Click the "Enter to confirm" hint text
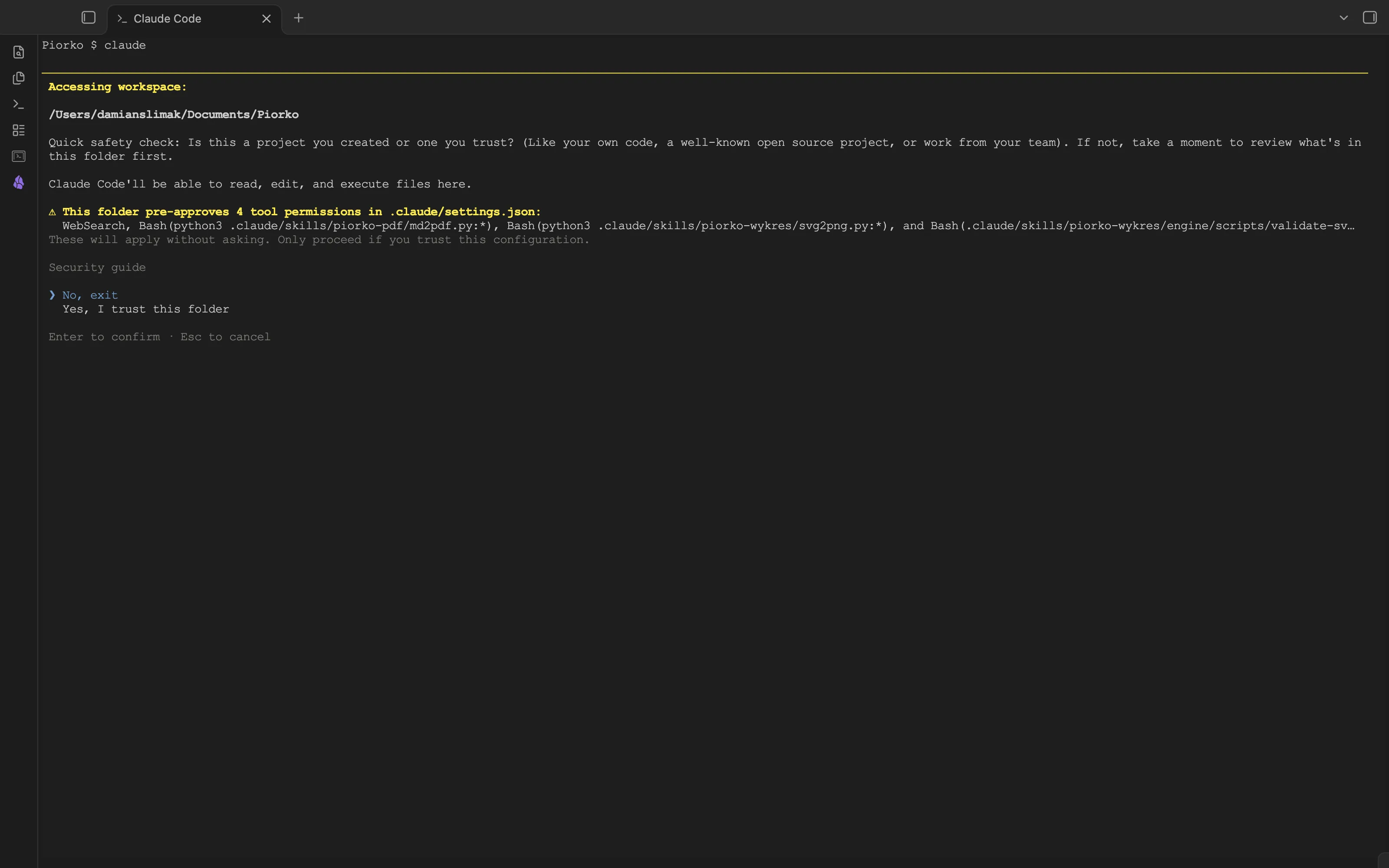 tap(105, 337)
